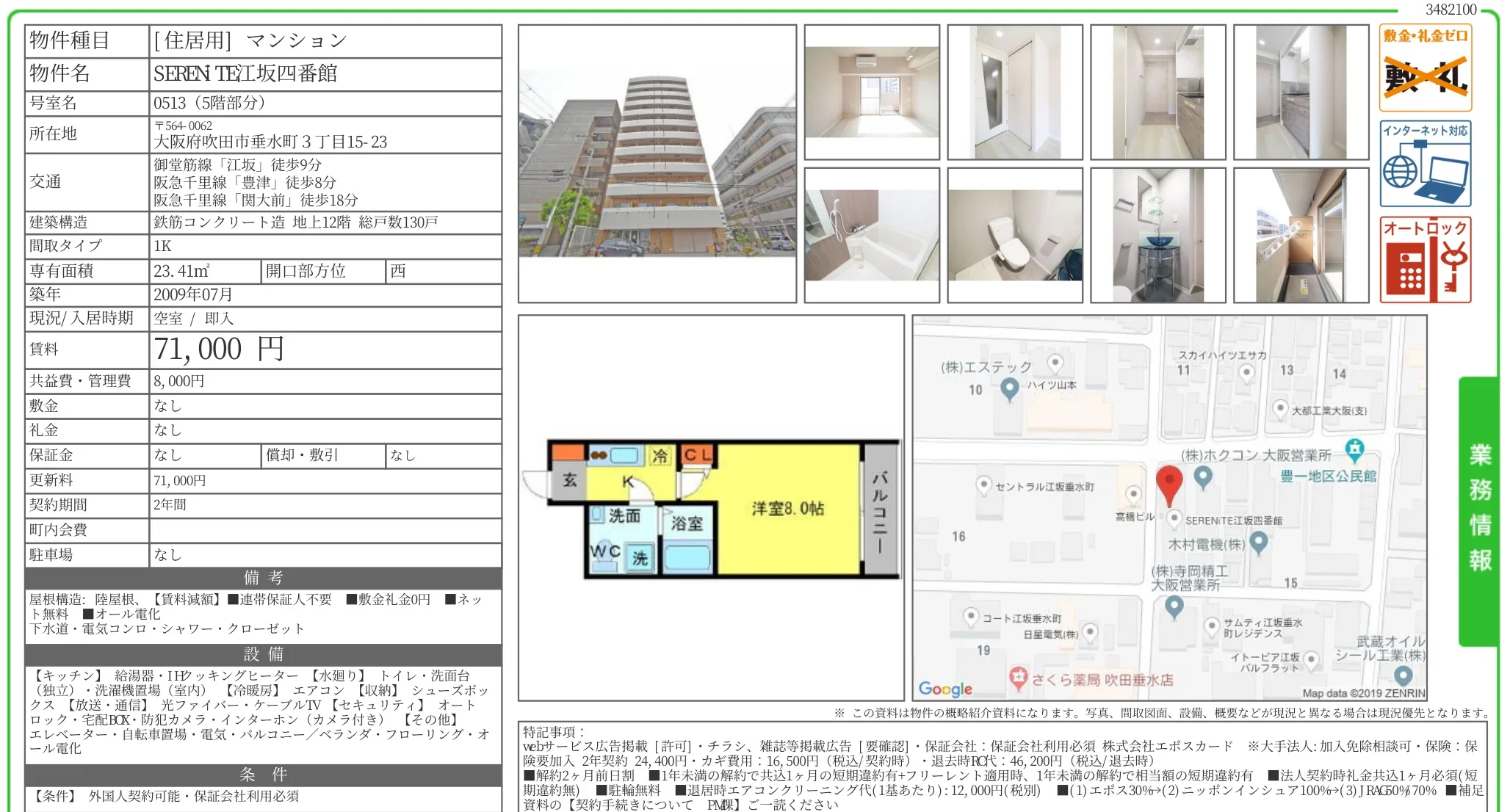
Task: Open the balcony photo thumbnail
Action: click(1301, 235)
